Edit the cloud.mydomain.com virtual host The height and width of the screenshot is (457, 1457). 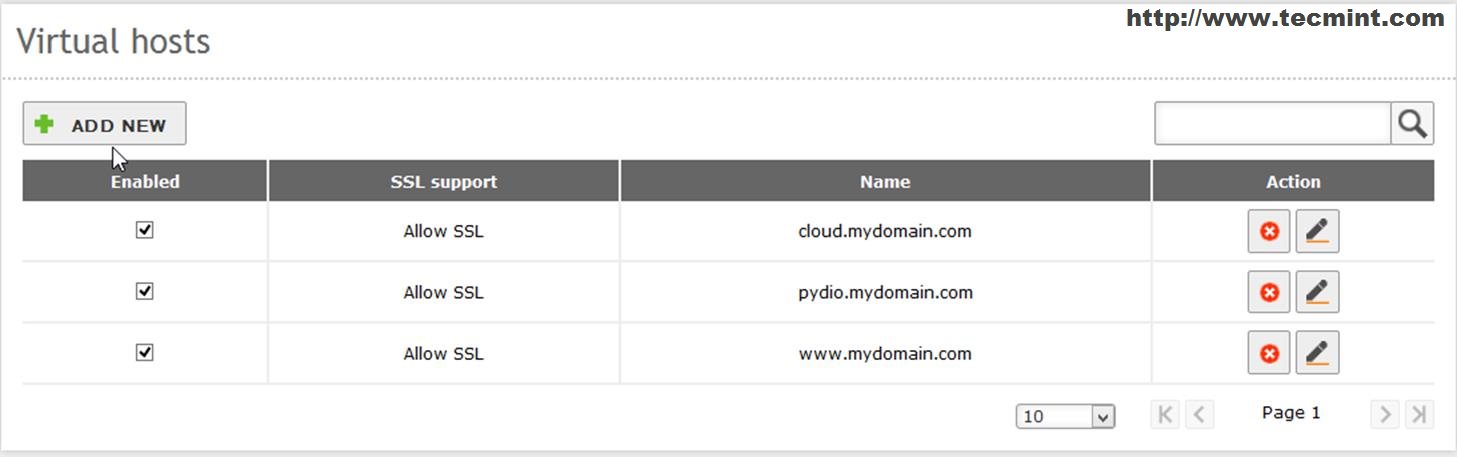(1317, 232)
